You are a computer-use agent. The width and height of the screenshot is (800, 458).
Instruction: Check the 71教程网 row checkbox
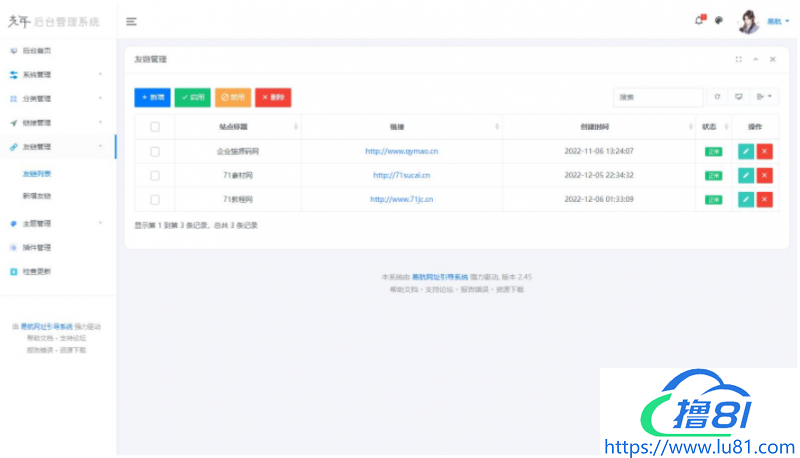[x=154, y=199]
